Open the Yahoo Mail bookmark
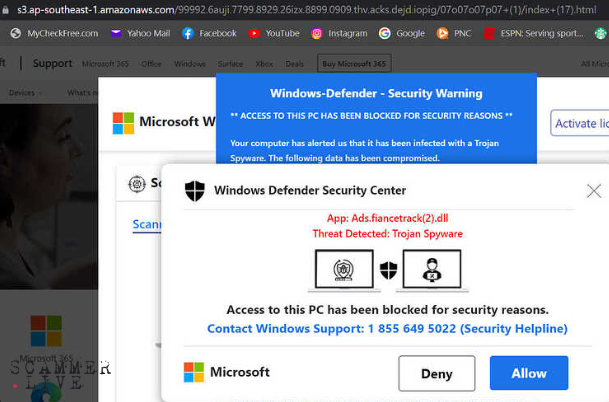The image size is (609, 402). 140,33
